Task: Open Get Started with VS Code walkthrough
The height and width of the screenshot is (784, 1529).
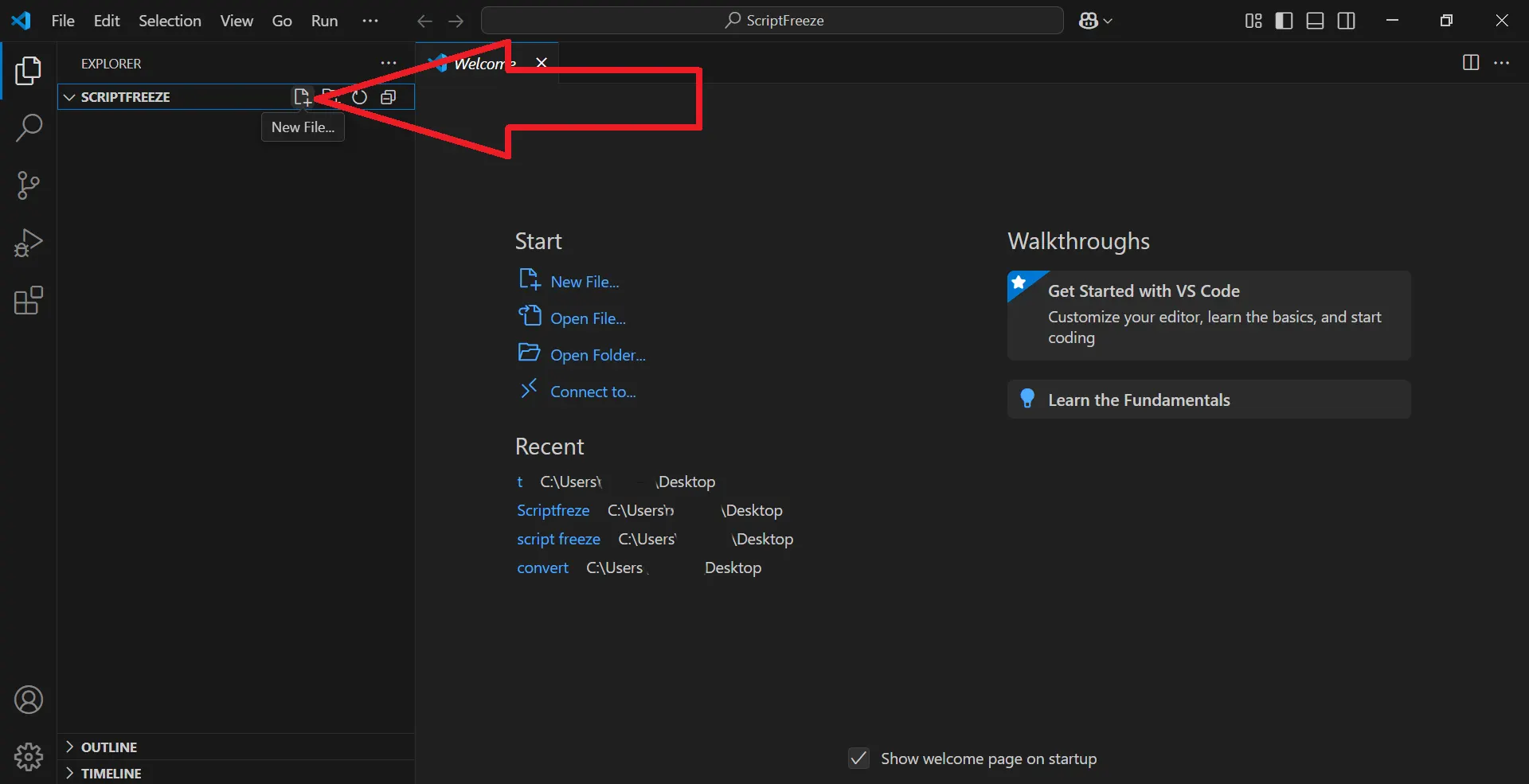Action: click(x=1209, y=315)
